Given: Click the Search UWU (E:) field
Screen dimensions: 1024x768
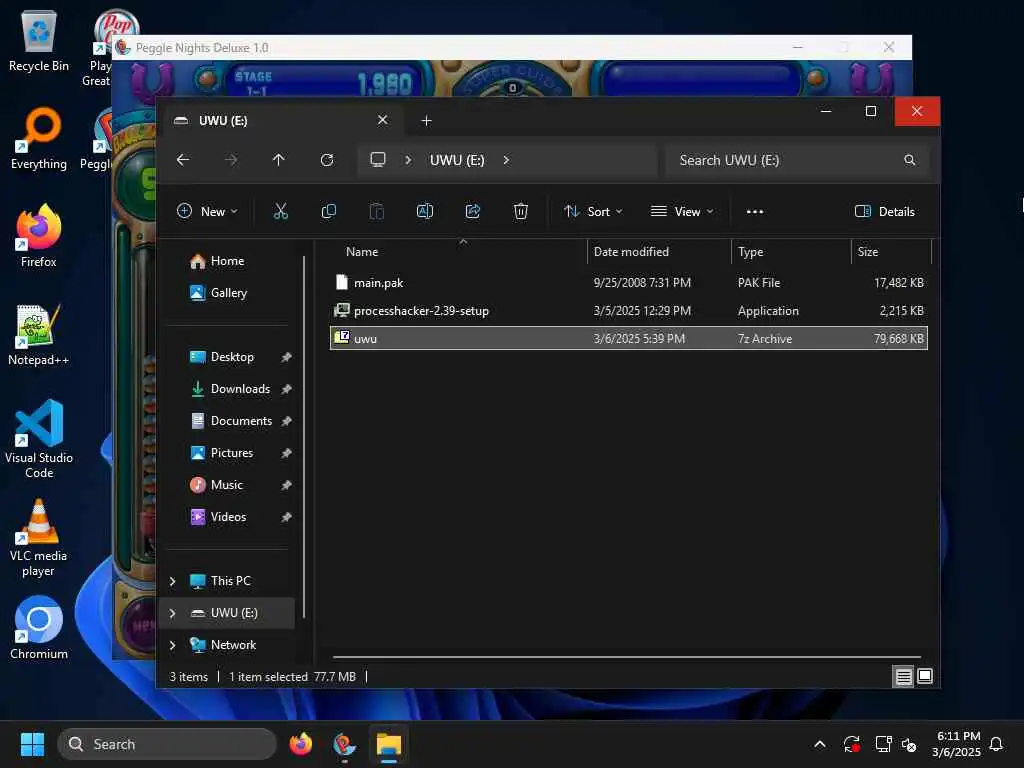Looking at the screenshot, I should [x=797, y=160].
